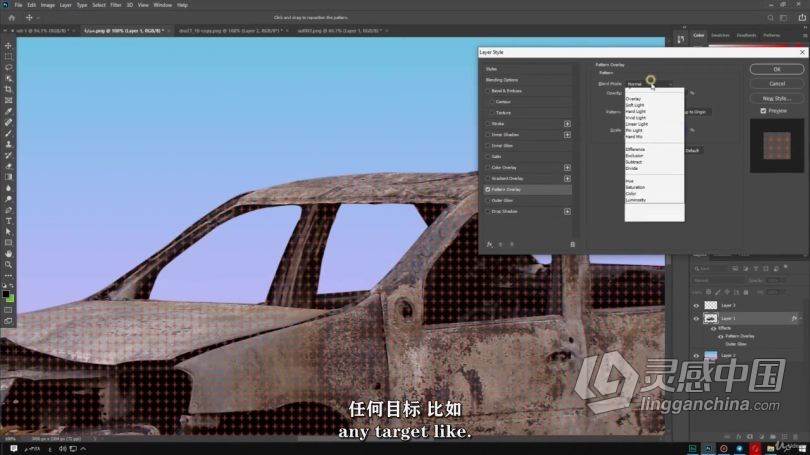This screenshot has height=455, width=810.
Task: Select the Brush tool
Action: [x=8, y=133]
